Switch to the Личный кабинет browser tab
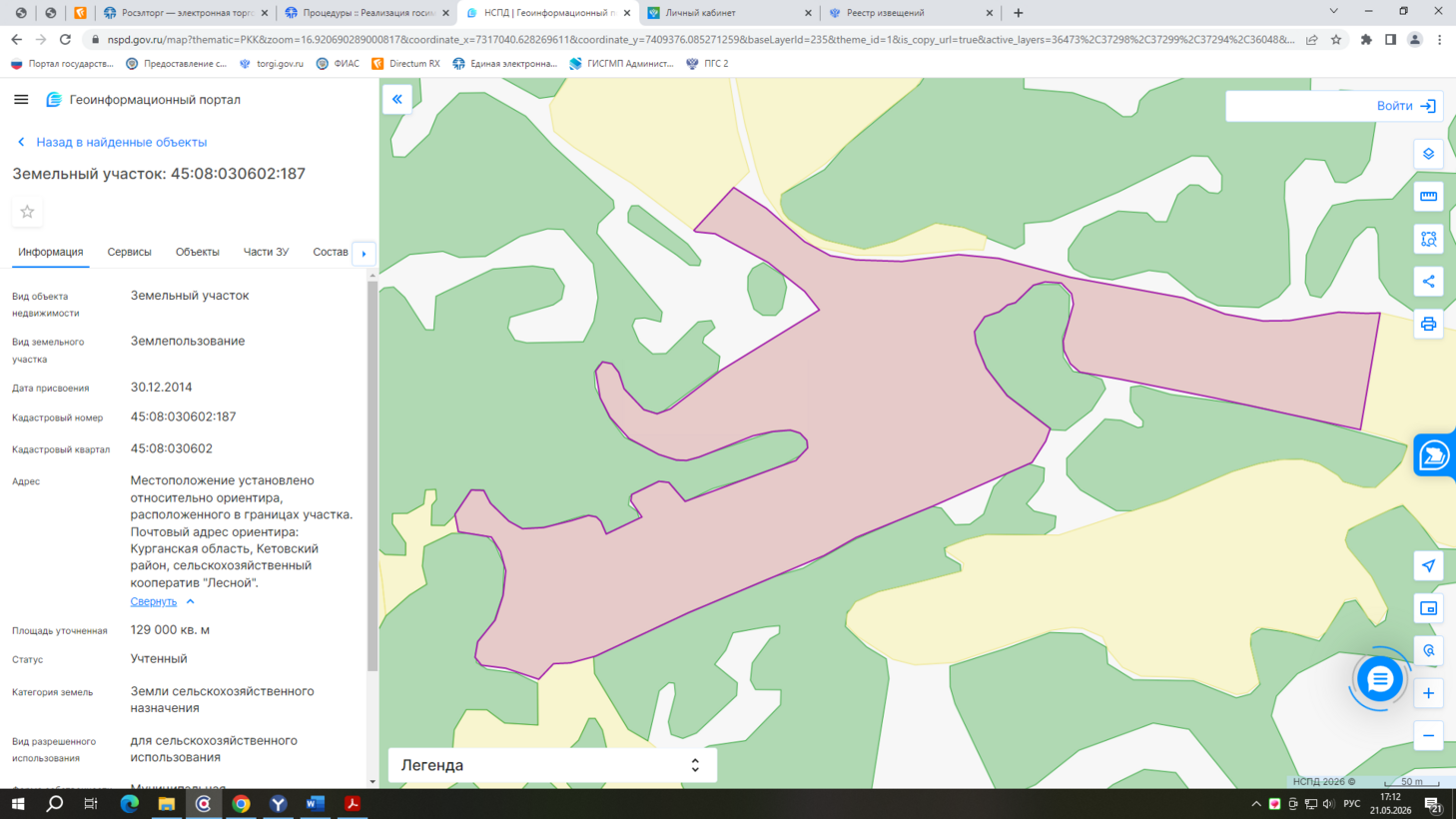Viewport: 1456px width, 819px height. point(729,13)
